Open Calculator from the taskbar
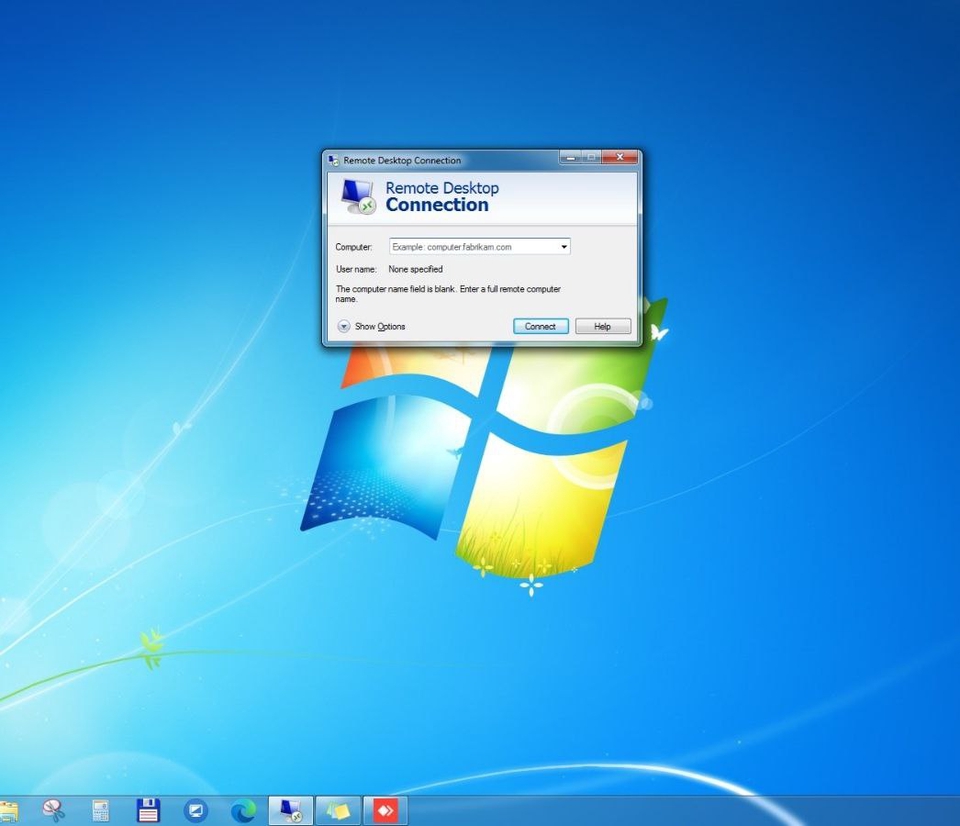 coord(100,811)
